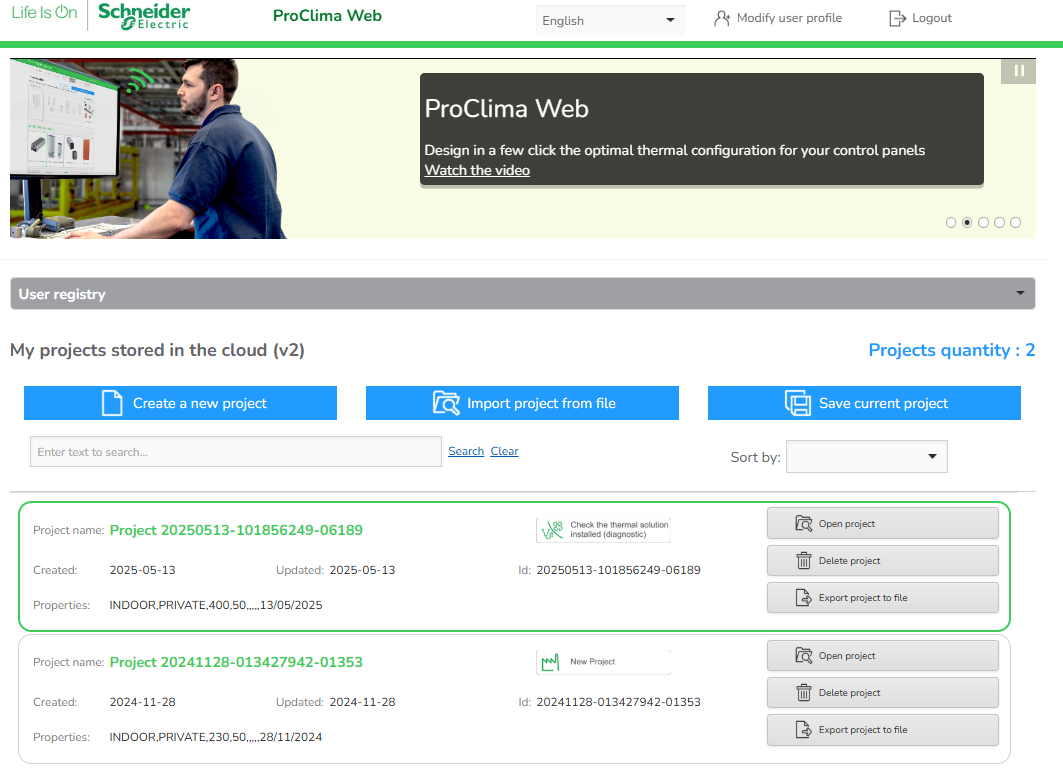
Task: Click the Delete project button for Project 20241128-013427942-01353
Action: [x=883, y=693]
